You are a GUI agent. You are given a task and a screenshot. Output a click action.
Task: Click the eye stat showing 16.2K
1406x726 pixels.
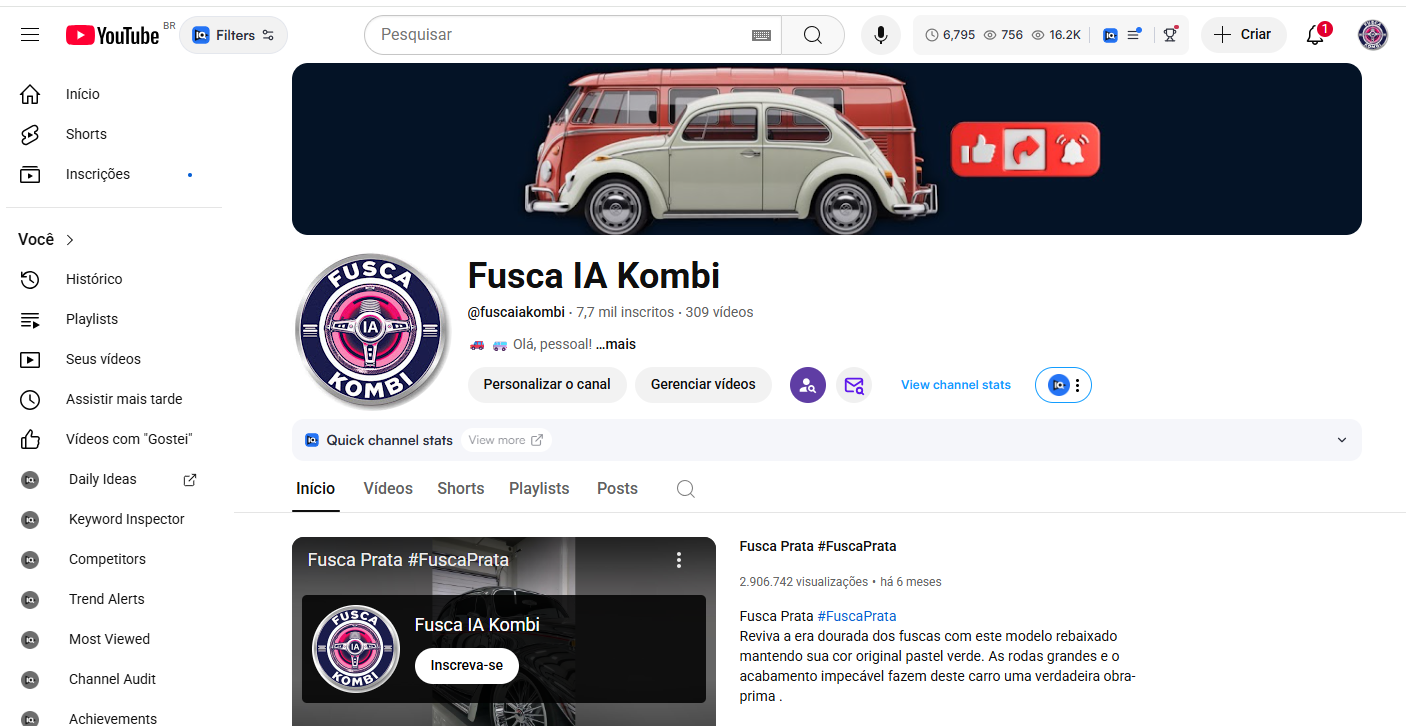(x=1056, y=35)
